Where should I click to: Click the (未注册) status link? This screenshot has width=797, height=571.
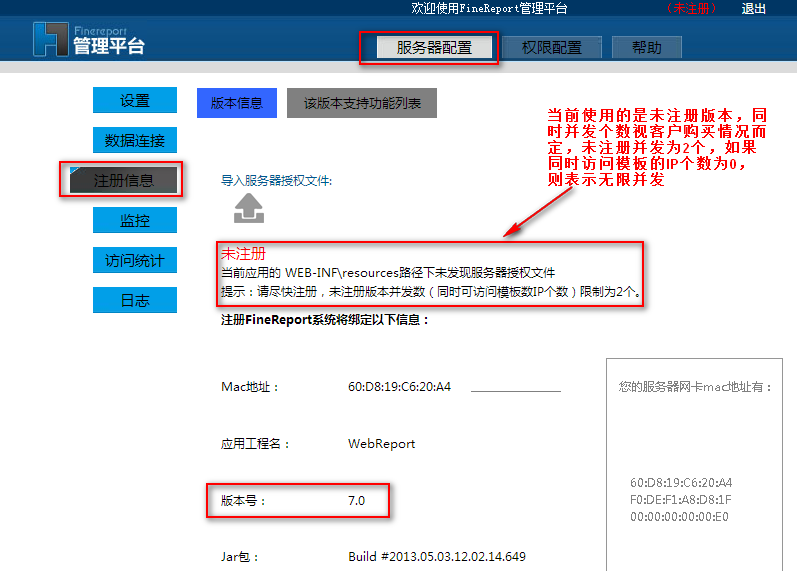[x=692, y=9]
